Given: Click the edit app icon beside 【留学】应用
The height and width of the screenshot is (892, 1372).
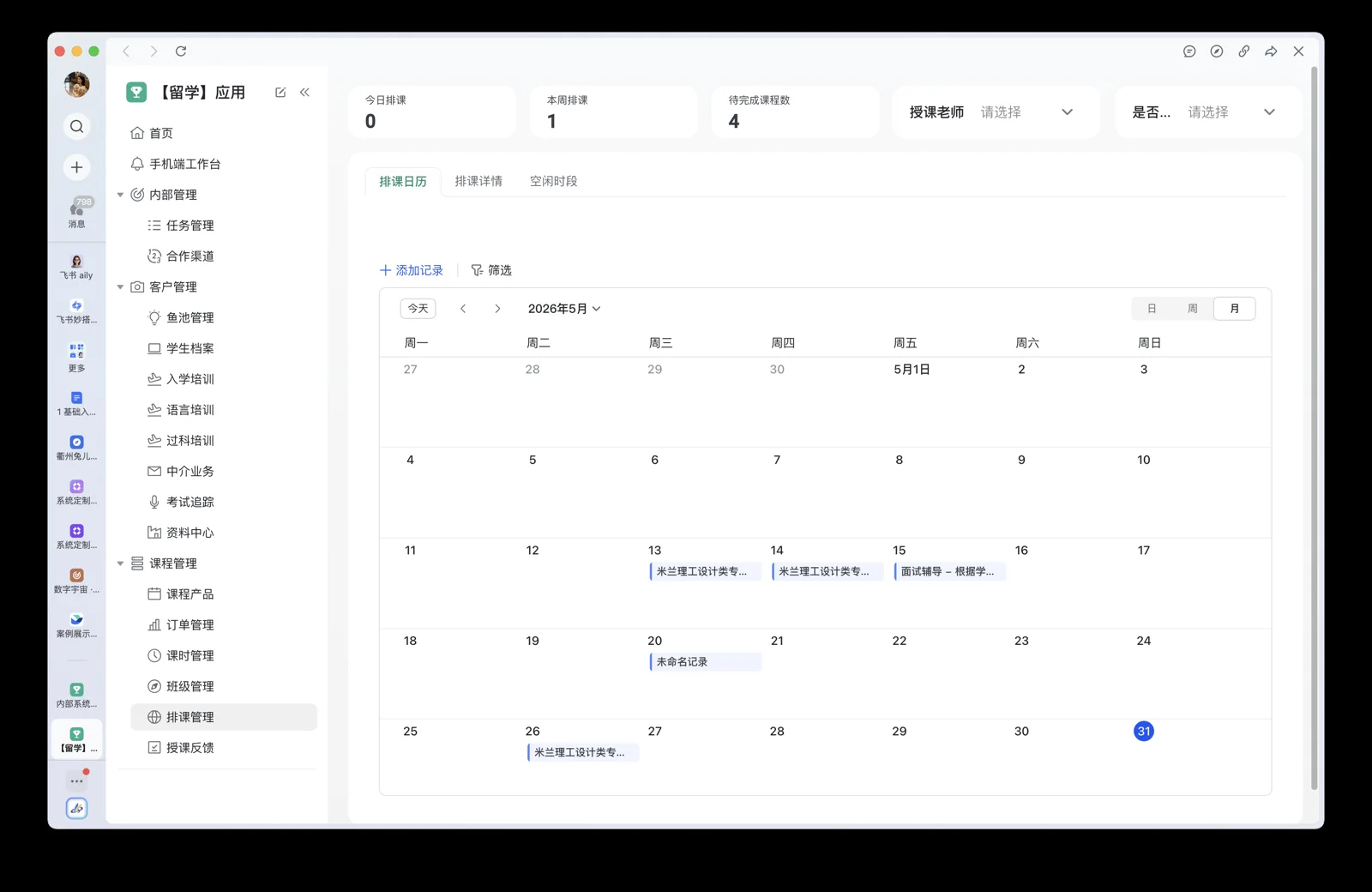Looking at the screenshot, I should pyautogui.click(x=280, y=93).
